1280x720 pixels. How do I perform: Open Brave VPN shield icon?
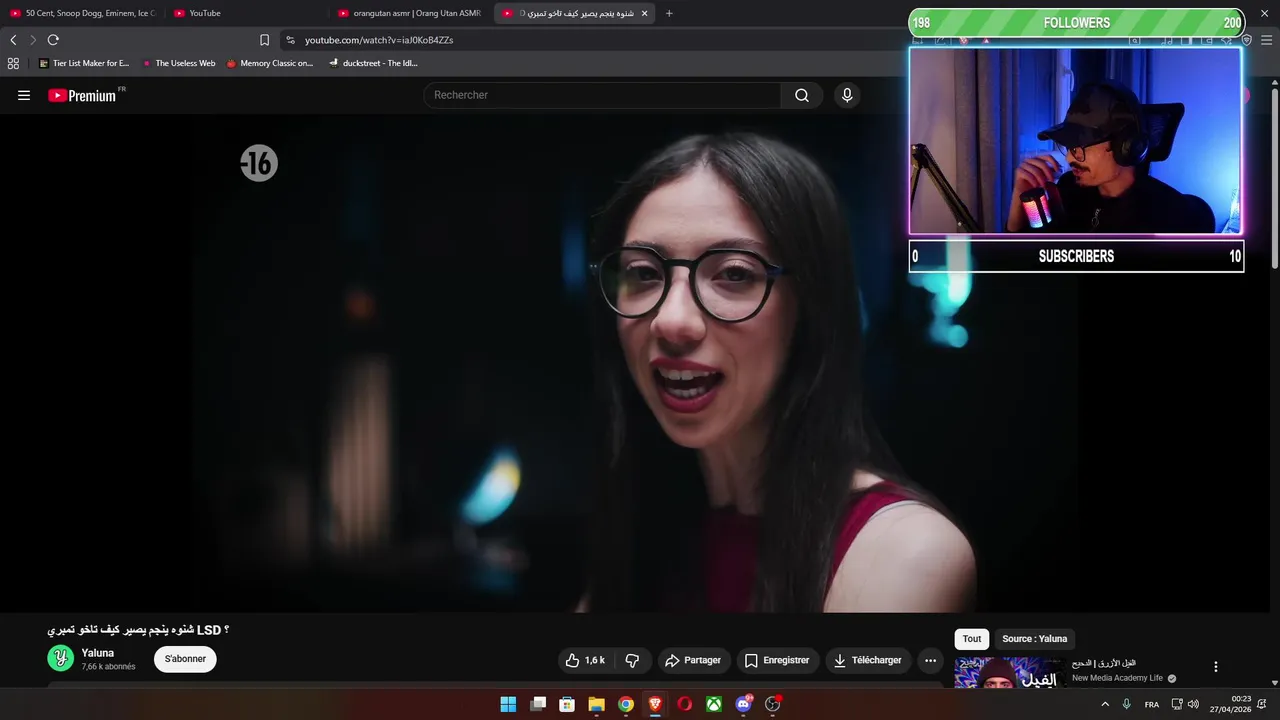1247,40
